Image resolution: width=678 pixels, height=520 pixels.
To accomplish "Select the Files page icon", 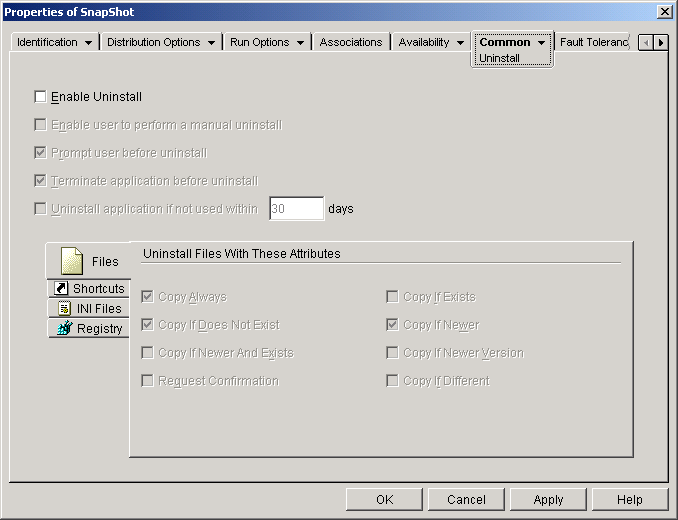I will [x=72, y=261].
